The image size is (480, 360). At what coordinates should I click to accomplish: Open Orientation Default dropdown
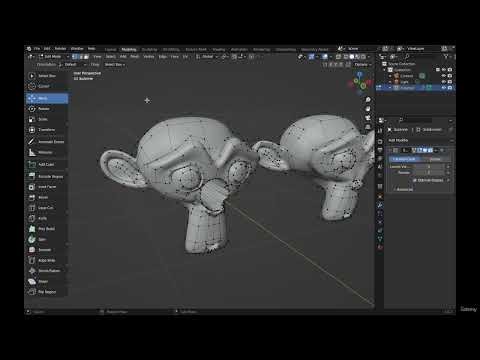click(x=72, y=65)
